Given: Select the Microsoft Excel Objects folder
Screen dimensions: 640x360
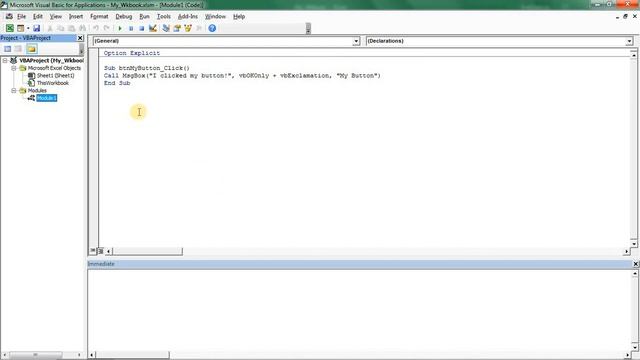Looking at the screenshot, I should [x=54, y=68].
